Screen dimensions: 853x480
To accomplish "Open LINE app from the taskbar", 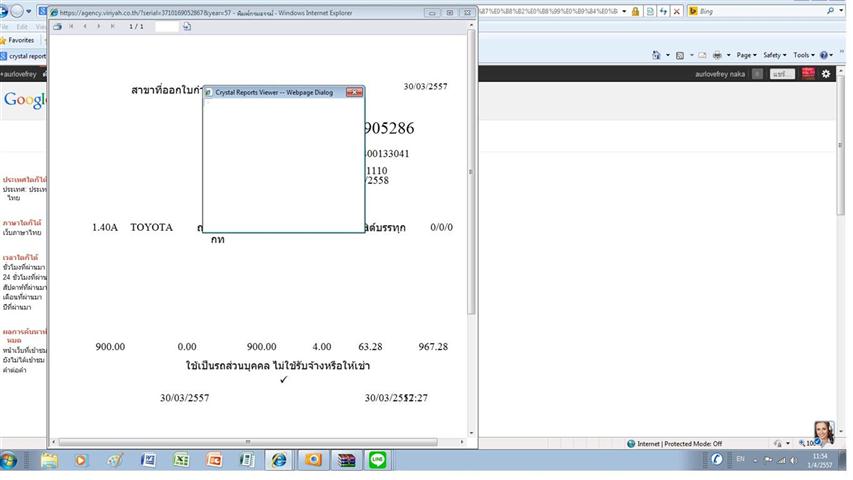I will coord(378,460).
